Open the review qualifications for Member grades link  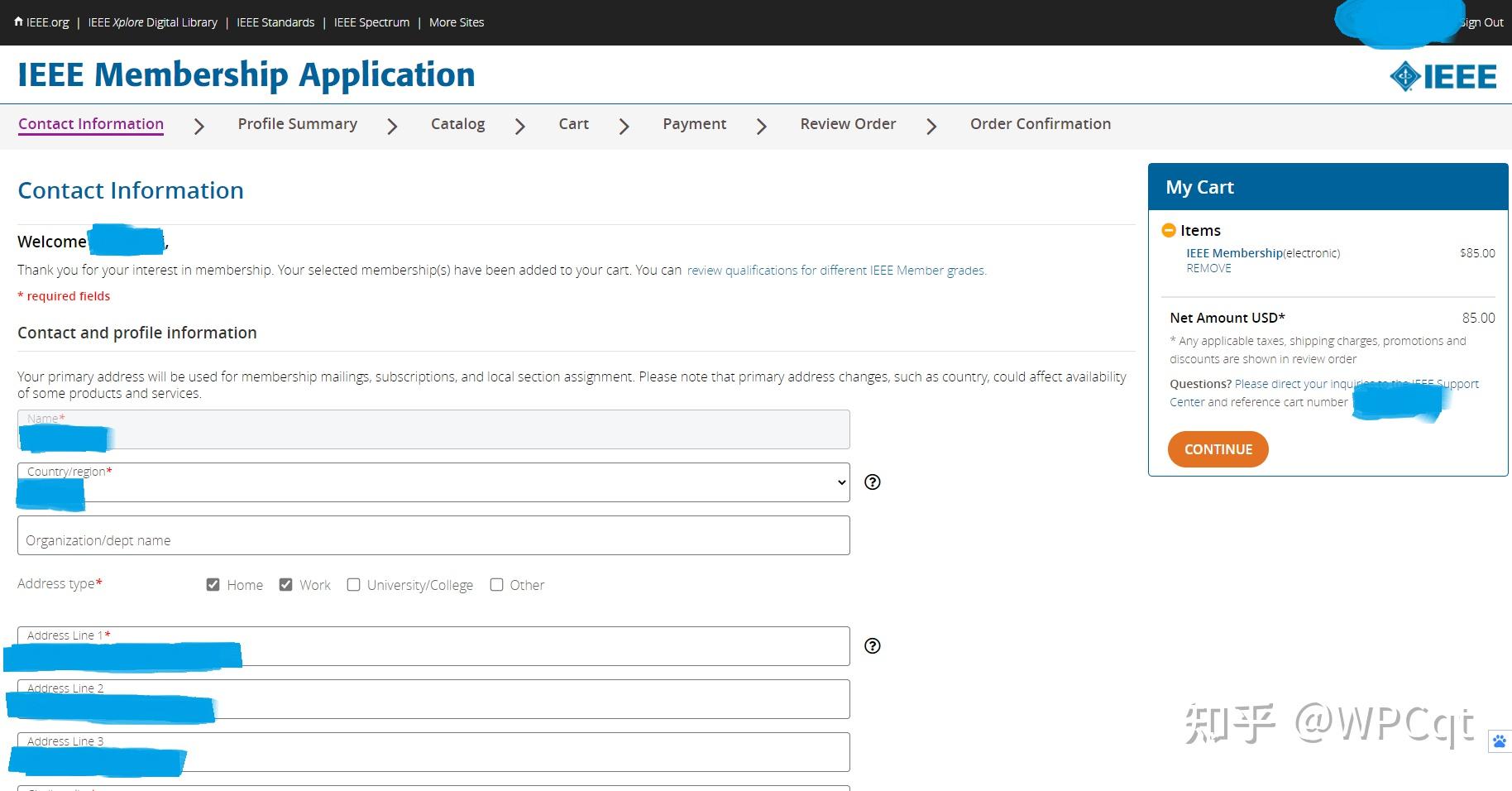(836, 271)
